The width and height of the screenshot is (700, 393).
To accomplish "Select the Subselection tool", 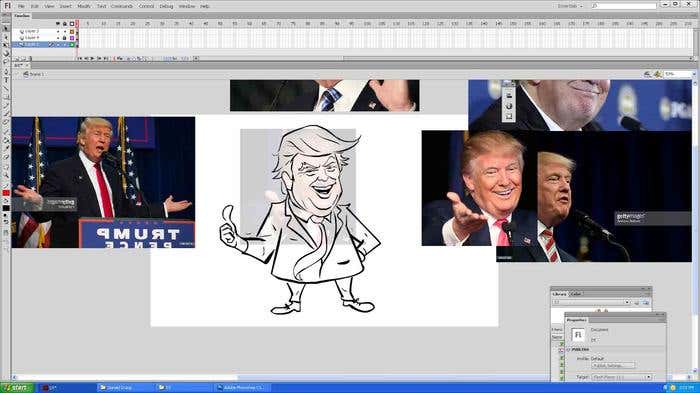I will (6, 37).
